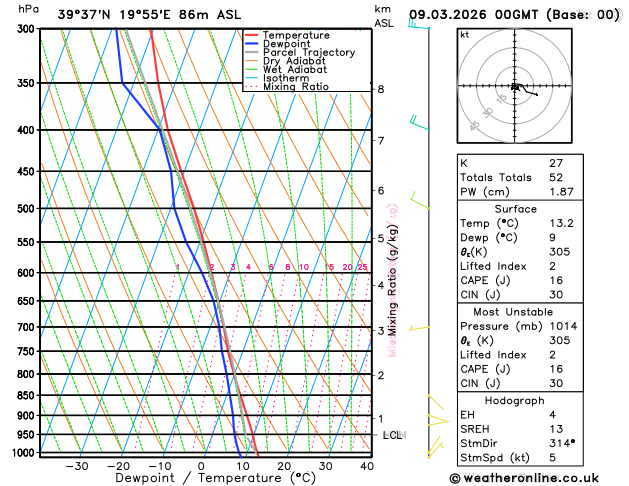This screenshot has height=486, width=629.
Task: Click the date '09.03.2026 00GMT (Base: 00)'
Action: 514,15
